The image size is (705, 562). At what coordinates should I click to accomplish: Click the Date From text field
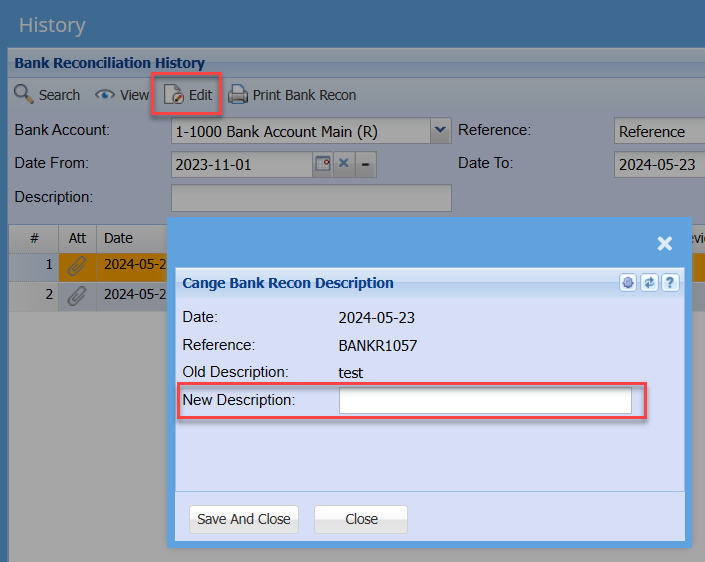pos(242,164)
